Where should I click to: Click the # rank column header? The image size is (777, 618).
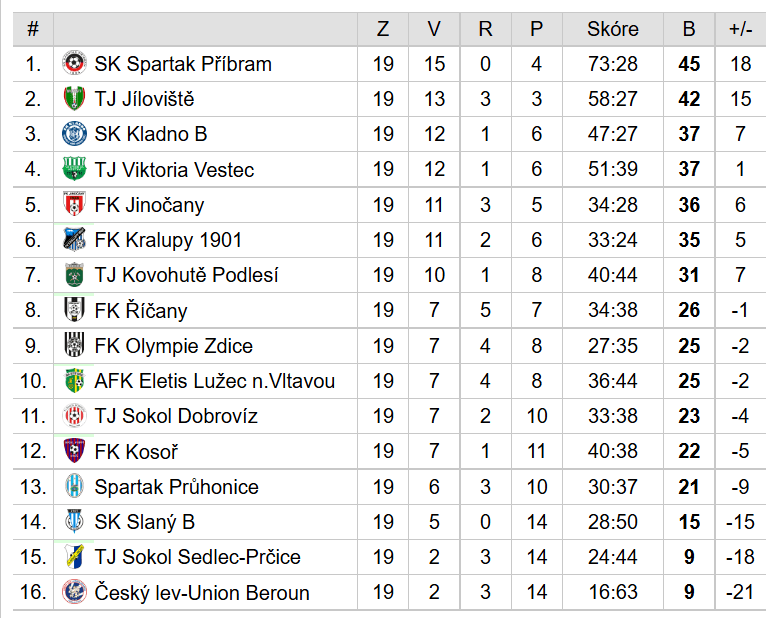(33, 29)
